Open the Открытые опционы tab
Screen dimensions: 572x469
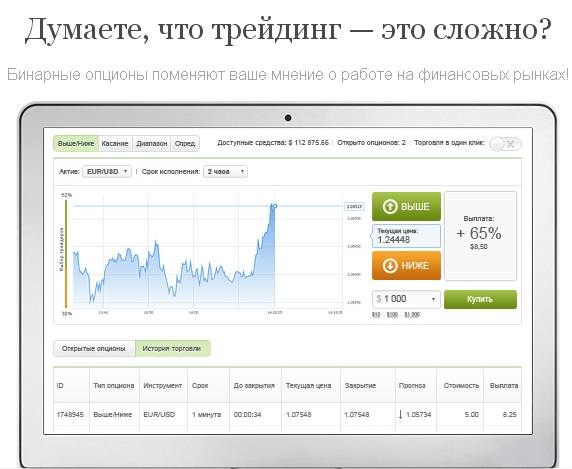point(94,349)
